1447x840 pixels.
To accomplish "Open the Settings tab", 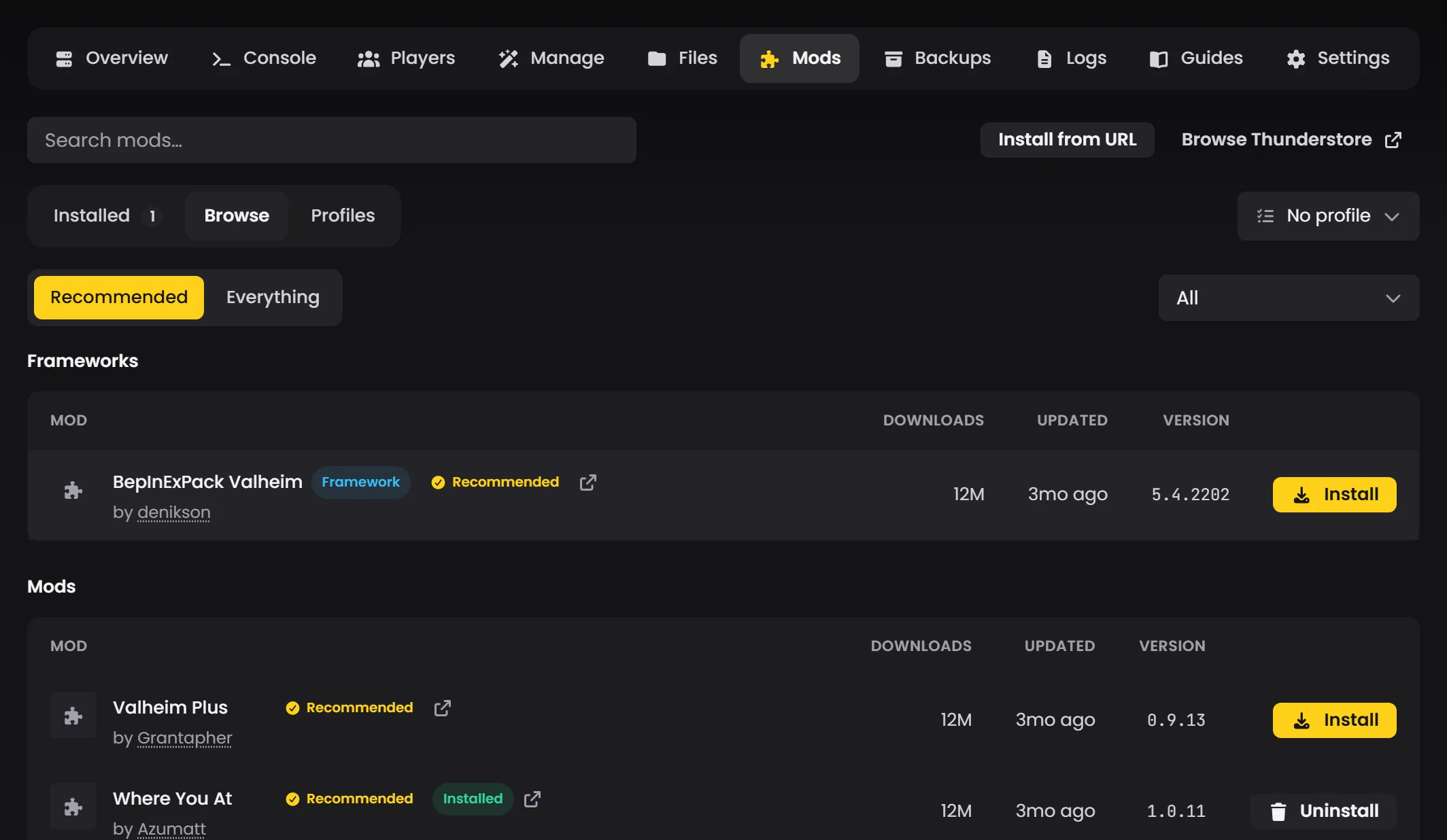I will 1338,58.
